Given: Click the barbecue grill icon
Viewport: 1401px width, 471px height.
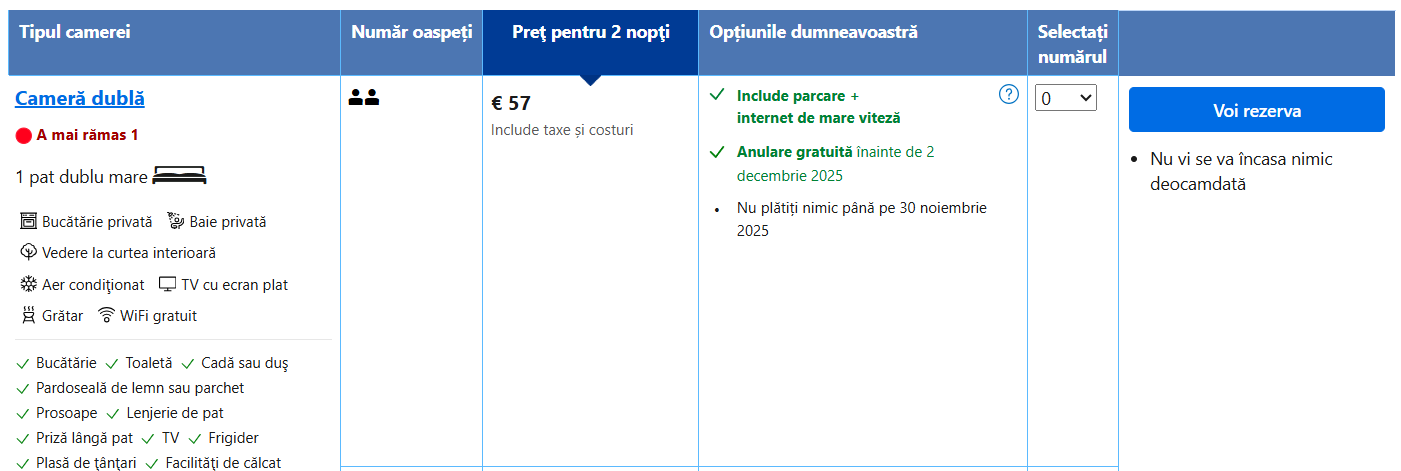Looking at the screenshot, I should point(28,316).
